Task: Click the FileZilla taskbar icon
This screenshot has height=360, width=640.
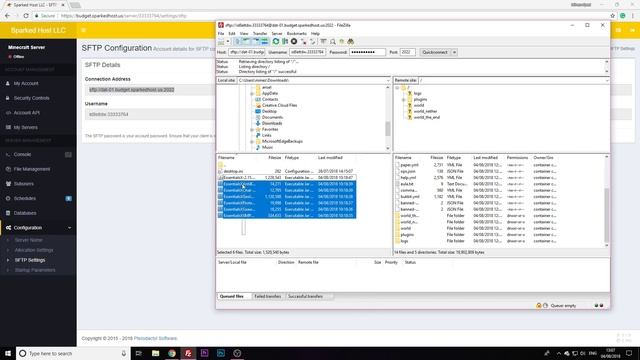Action: pyautogui.click(x=188, y=353)
